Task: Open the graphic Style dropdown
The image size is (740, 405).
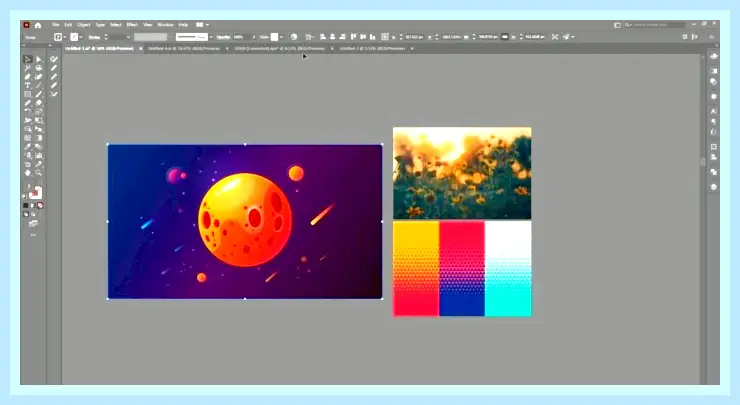Action: [281, 37]
